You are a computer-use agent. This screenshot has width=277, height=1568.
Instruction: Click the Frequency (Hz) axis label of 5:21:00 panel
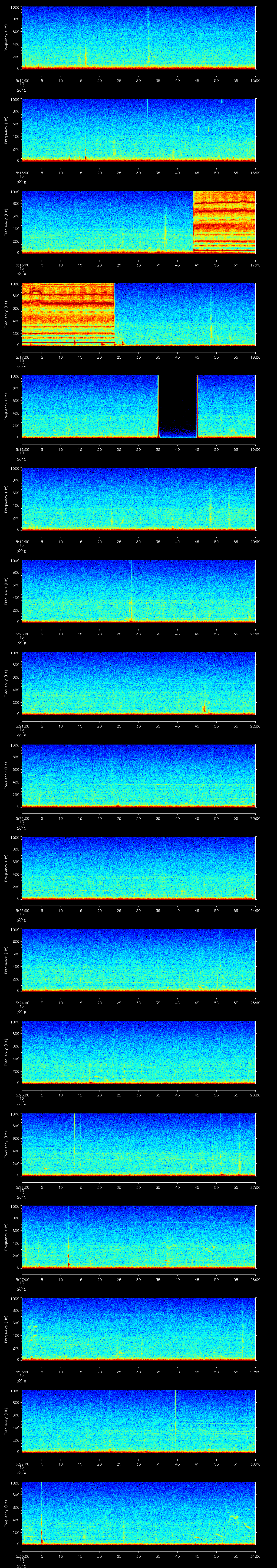(6, 683)
